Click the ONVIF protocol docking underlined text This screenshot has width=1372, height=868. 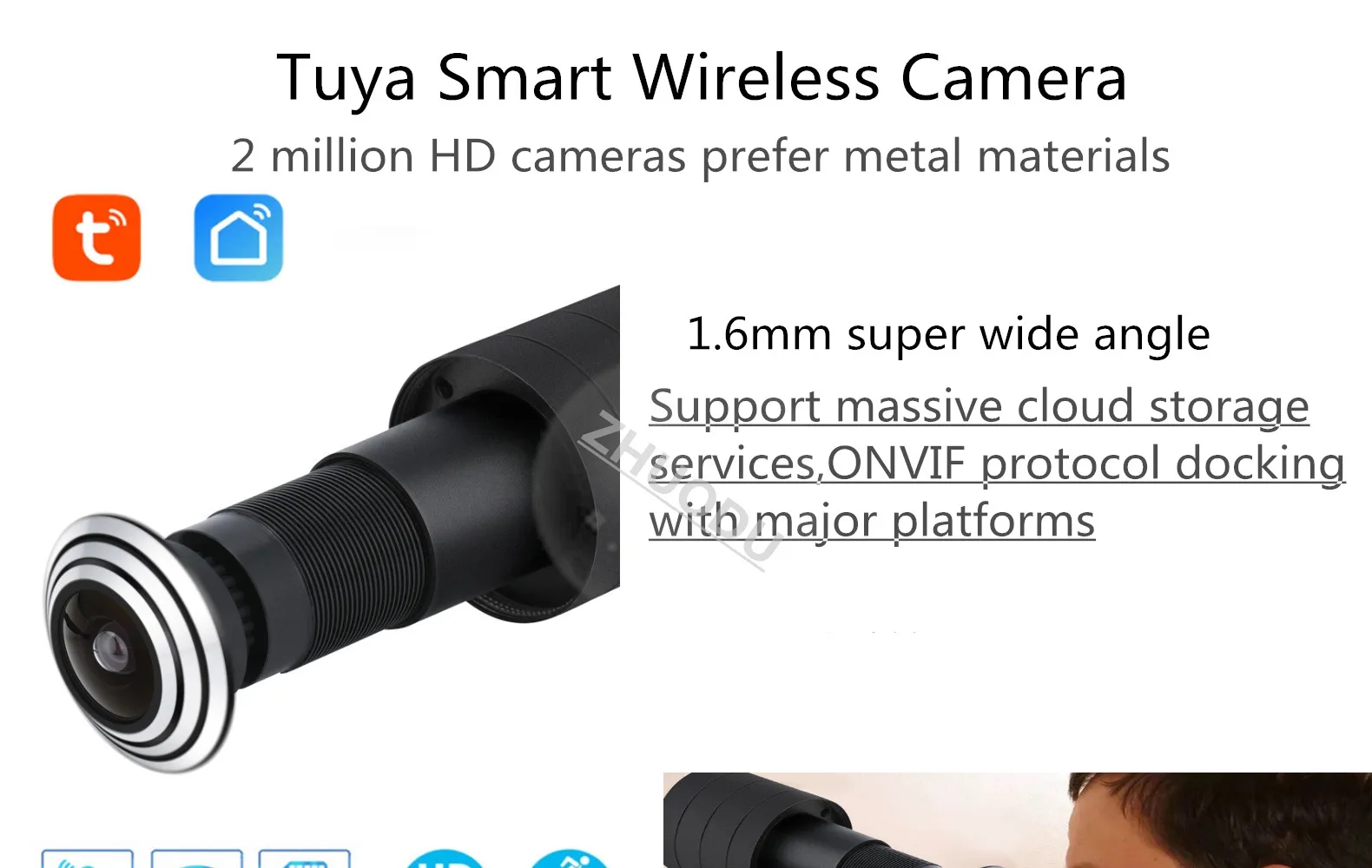1085,463
